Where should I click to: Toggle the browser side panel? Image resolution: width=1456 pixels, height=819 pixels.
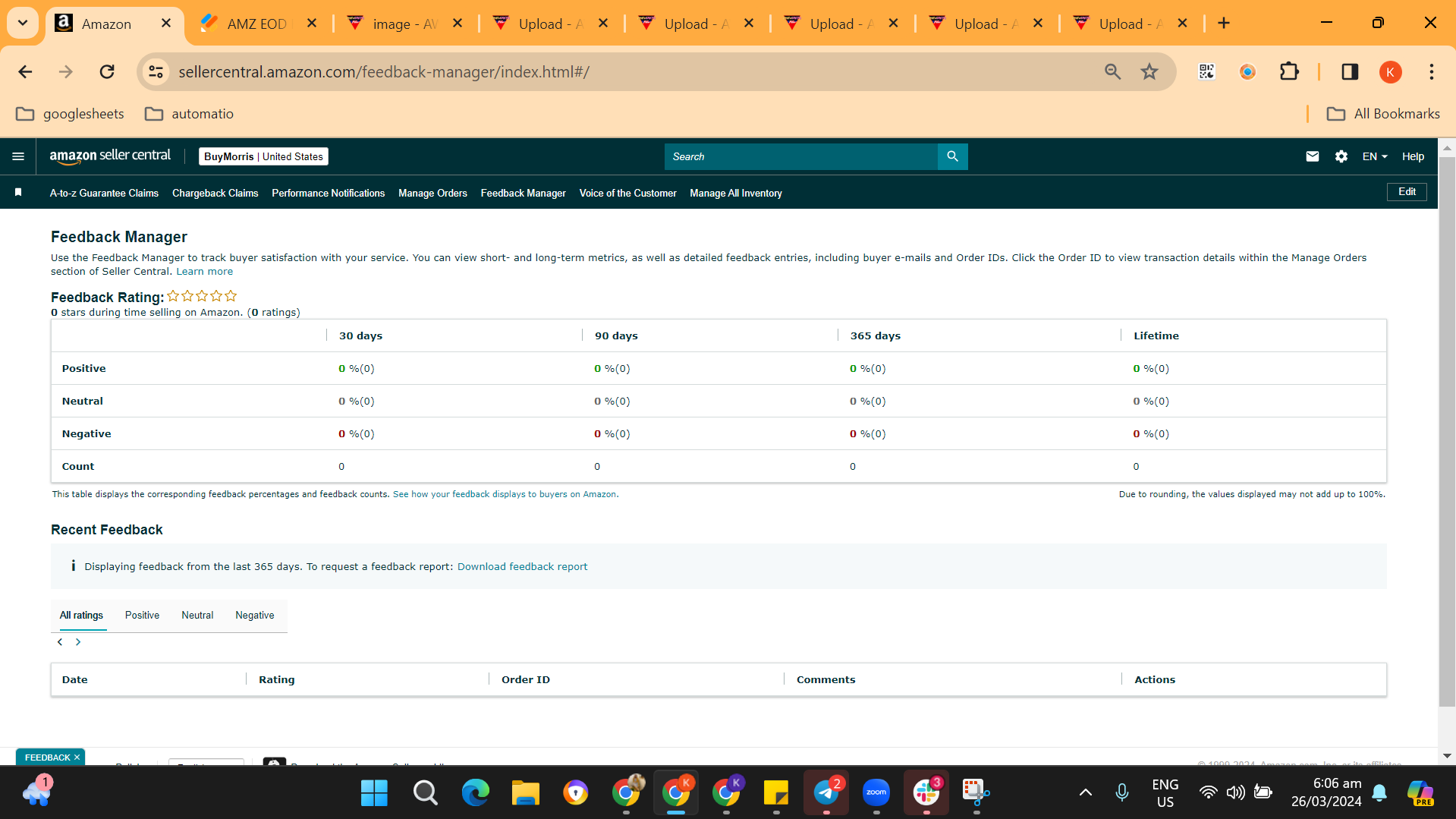click(1350, 72)
